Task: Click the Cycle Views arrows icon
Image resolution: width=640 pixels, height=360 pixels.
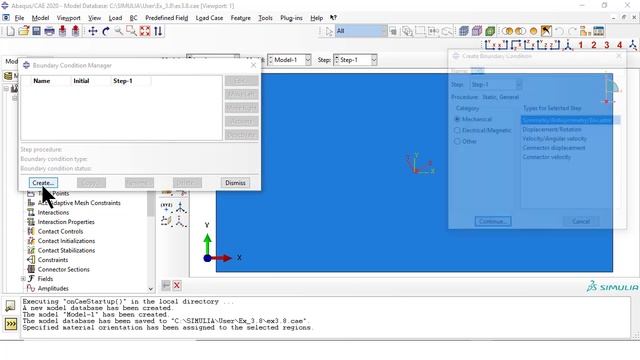Action: [158, 31]
